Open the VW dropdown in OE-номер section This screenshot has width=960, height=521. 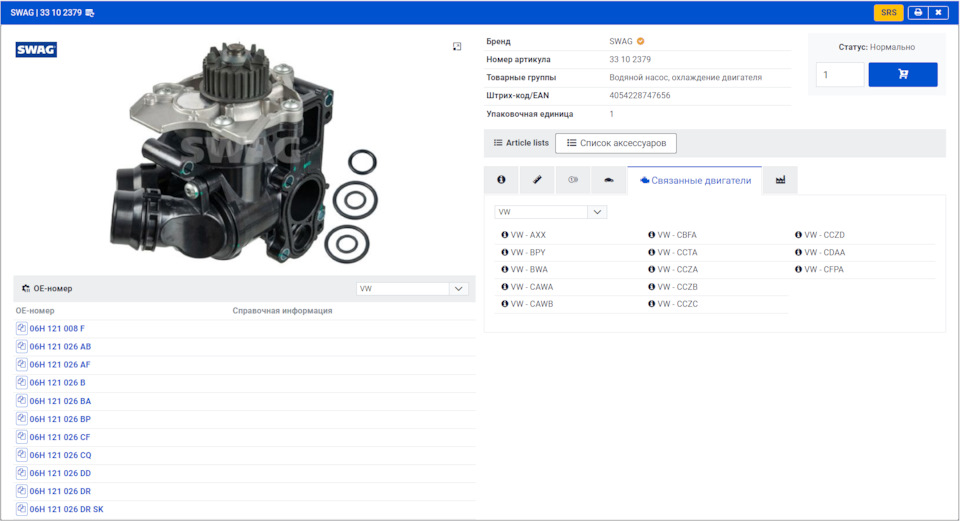(x=413, y=289)
